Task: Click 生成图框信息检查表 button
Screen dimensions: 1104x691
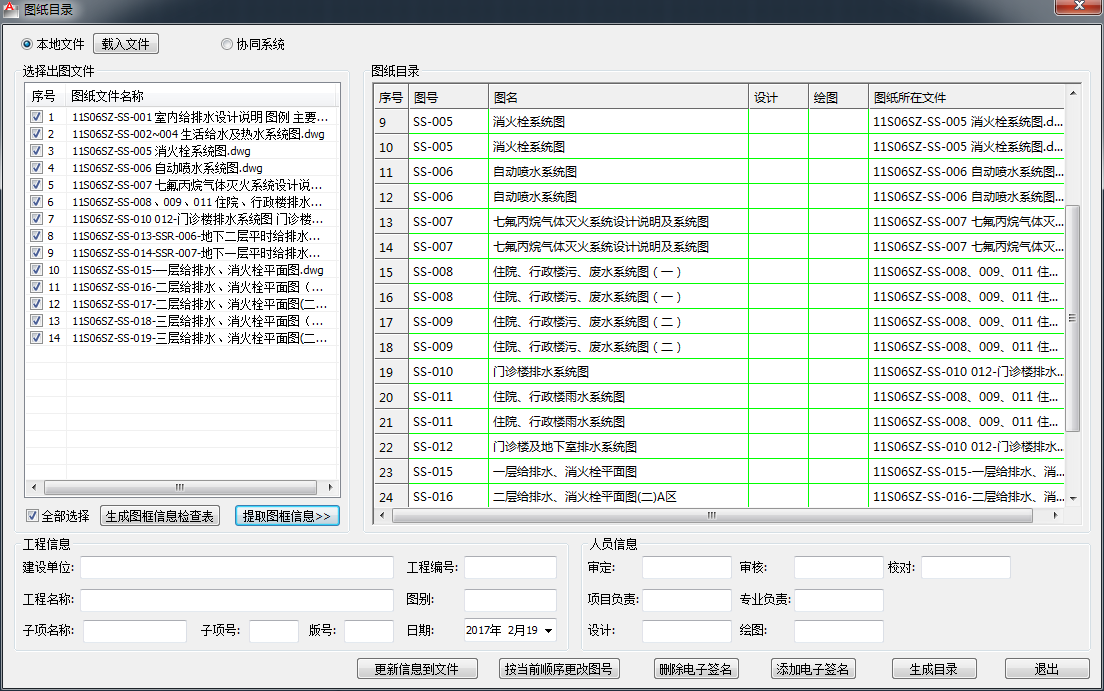Action: 160,516
